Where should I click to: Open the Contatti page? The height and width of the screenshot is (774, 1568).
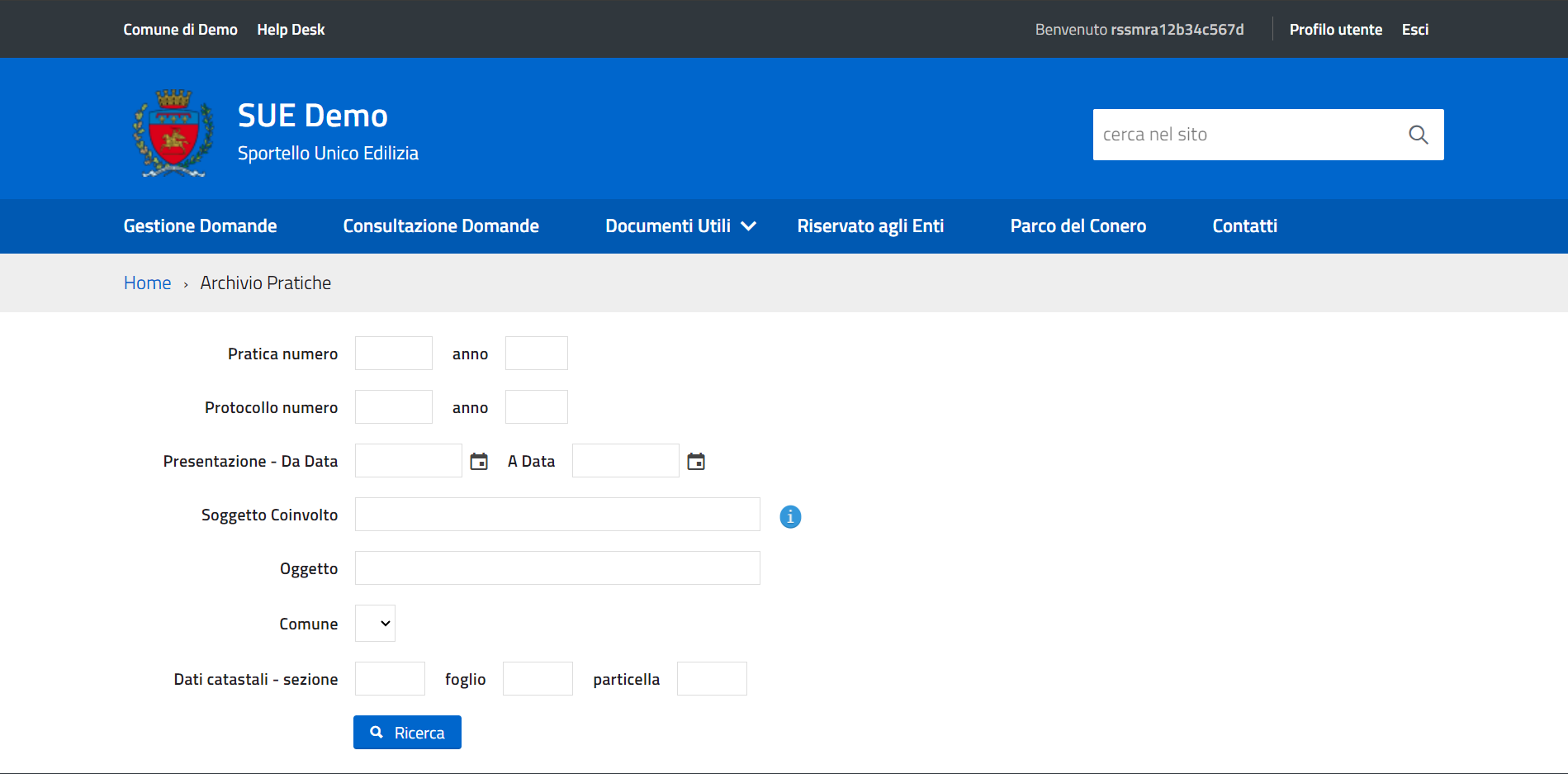click(x=1244, y=226)
